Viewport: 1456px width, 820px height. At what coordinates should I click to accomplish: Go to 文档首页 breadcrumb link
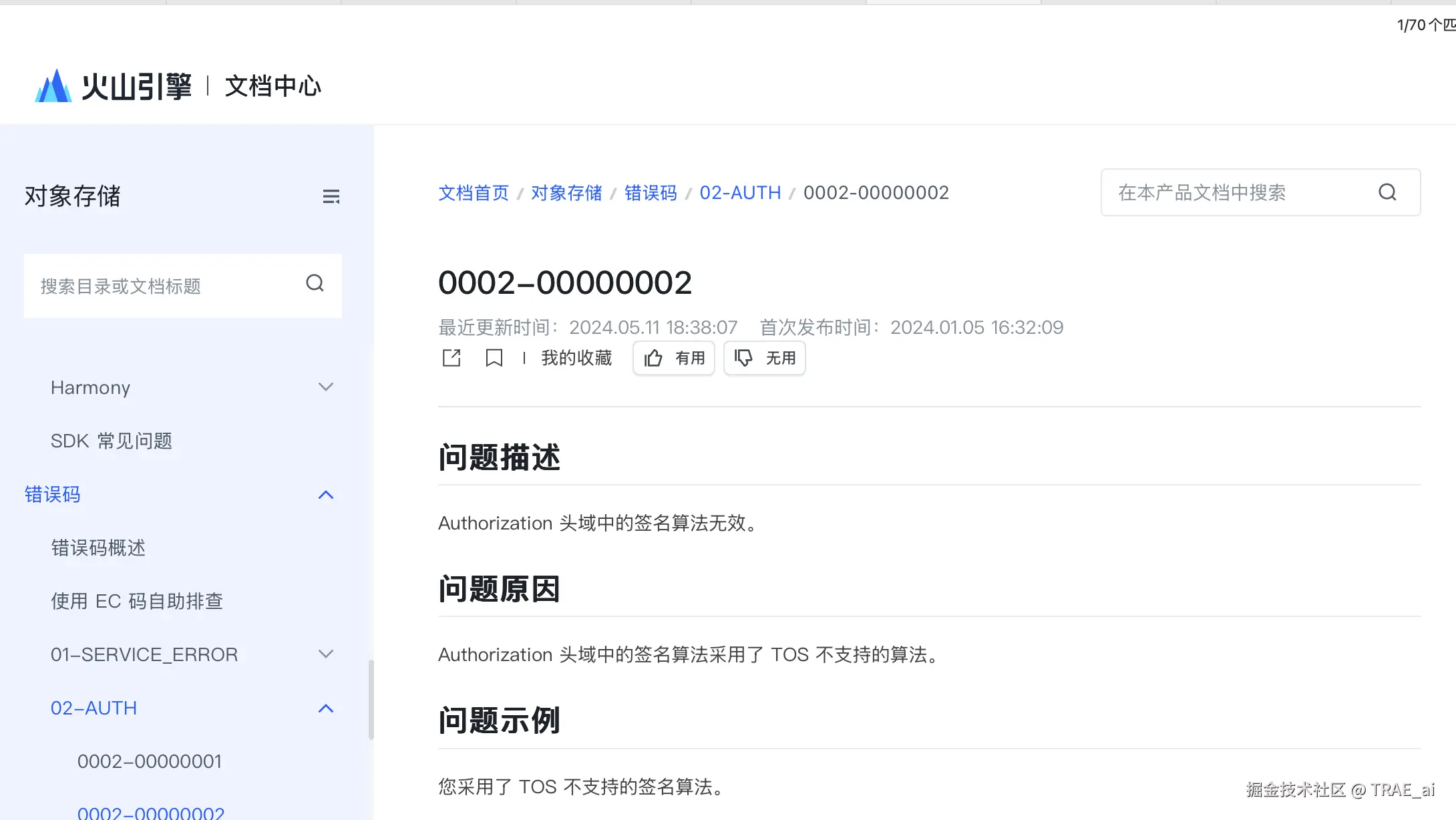point(474,193)
